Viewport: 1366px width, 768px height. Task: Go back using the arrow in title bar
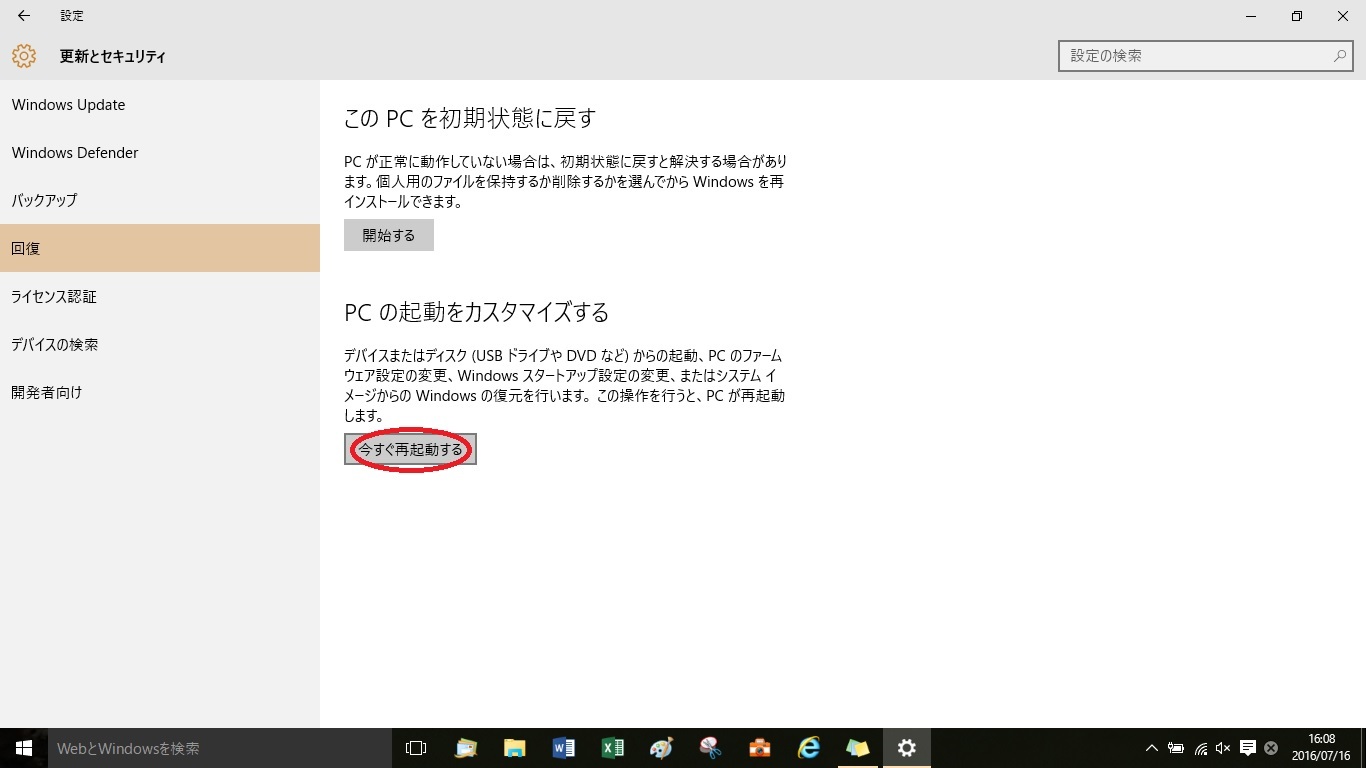24,16
